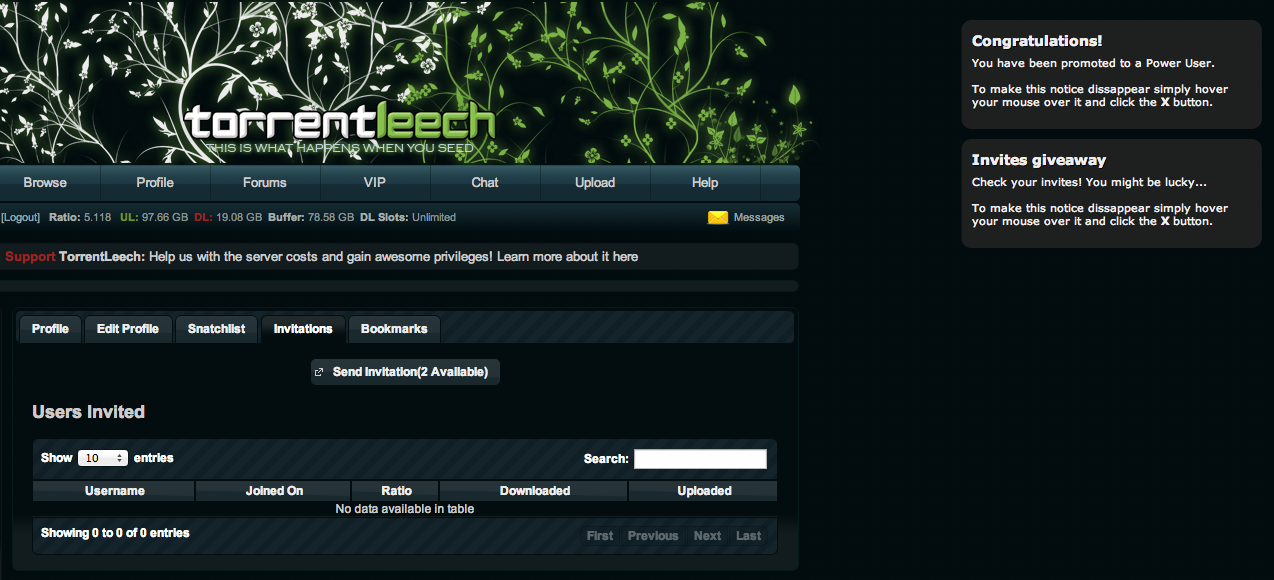Click the Logout link
Screen dimensions: 1274x580
pyautogui.click(x=21, y=217)
